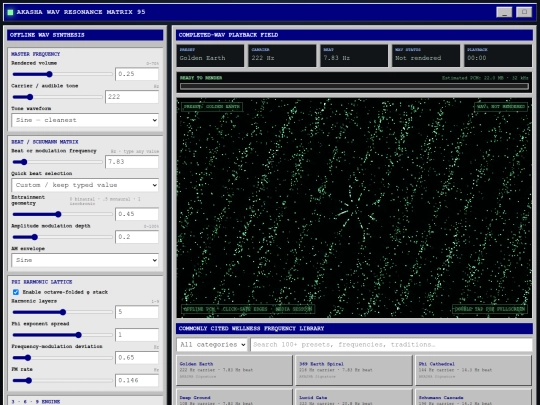This screenshot has width=540, height=405.
Task: Click the particle visualization canvas
Action: point(354,208)
